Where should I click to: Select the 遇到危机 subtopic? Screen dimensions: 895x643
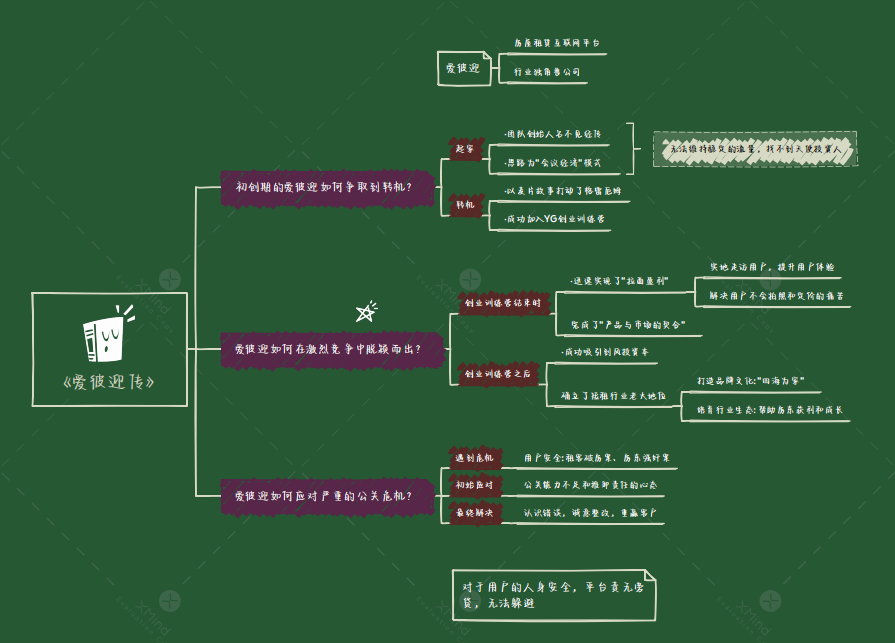(x=473, y=458)
